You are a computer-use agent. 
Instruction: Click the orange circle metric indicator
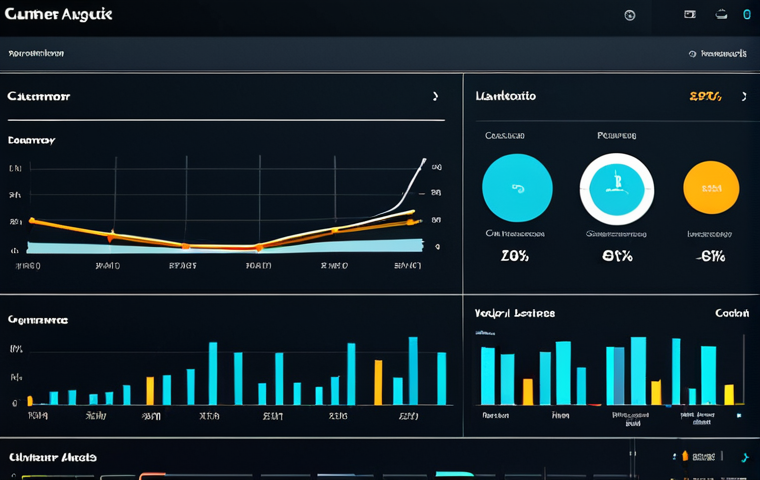tap(711, 188)
